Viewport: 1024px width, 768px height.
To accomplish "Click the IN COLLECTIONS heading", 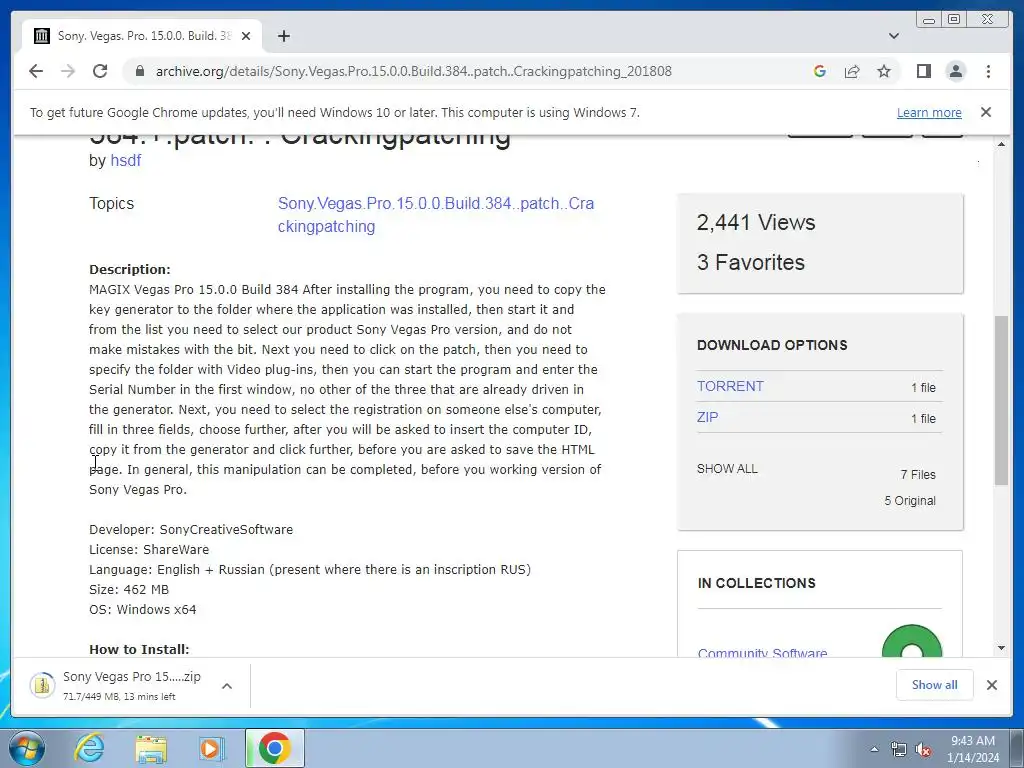I will 756,583.
